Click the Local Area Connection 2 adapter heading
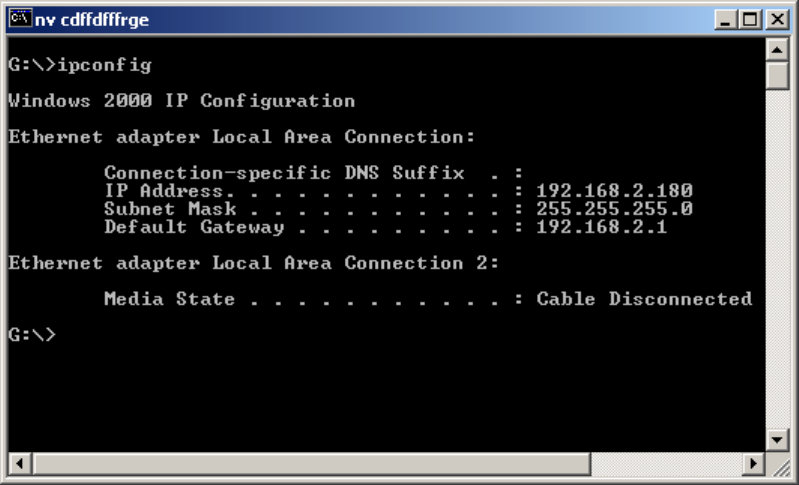This screenshot has width=799, height=485. pos(253,263)
